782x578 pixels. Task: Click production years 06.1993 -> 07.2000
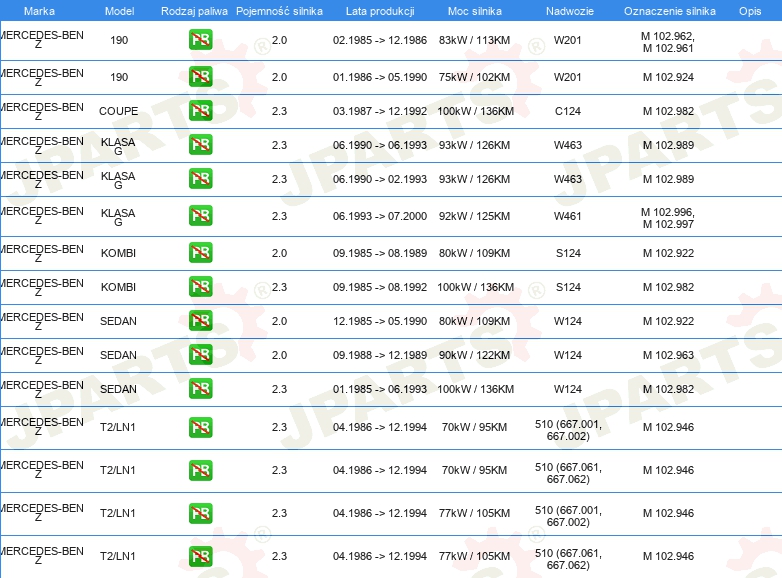coord(380,216)
